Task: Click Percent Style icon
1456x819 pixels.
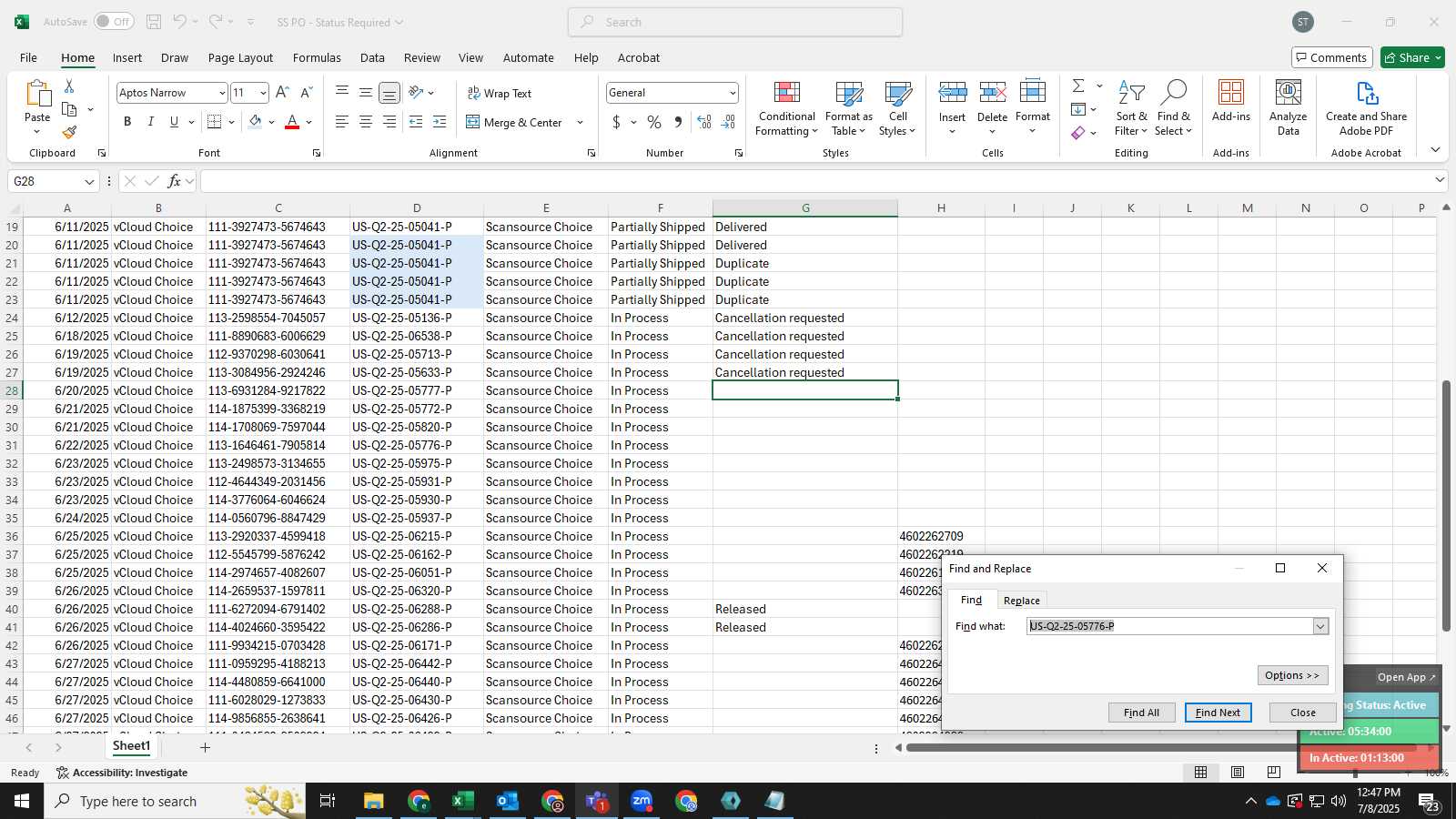Action: tap(654, 122)
